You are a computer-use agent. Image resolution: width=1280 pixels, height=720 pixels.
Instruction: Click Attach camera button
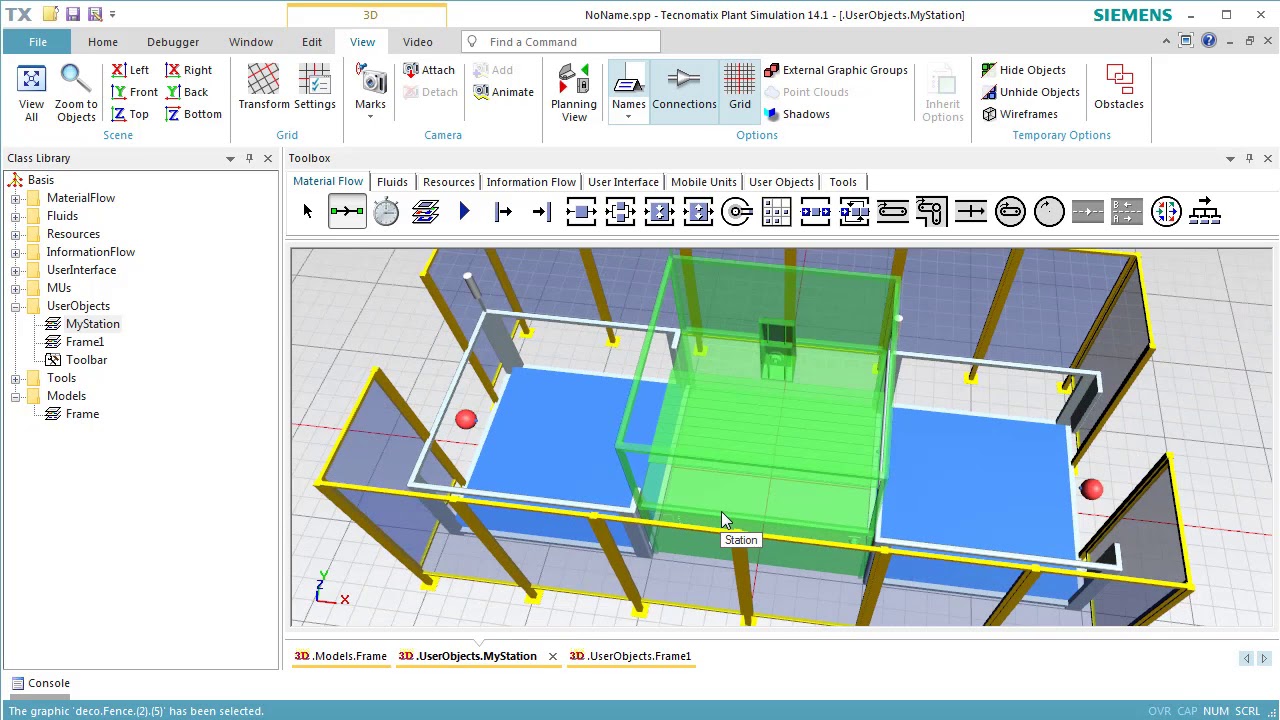pos(429,70)
